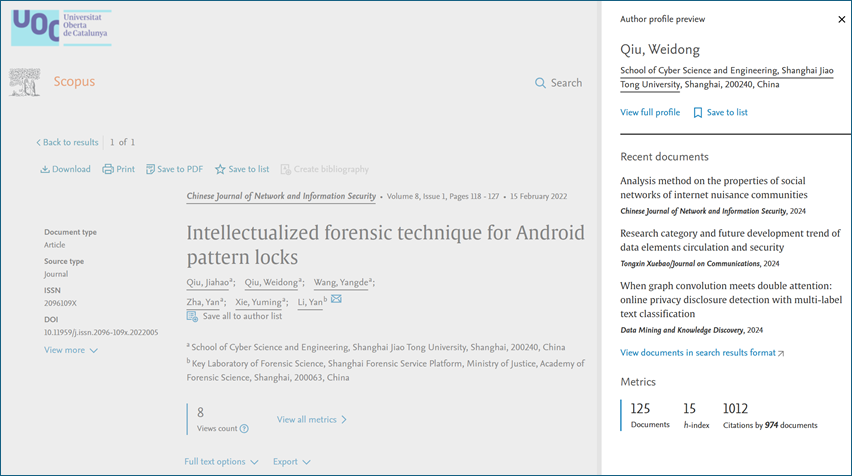Click the Download icon
This screenshot has height=476, width=852.
pyautogui.click(x=45, y=170)
